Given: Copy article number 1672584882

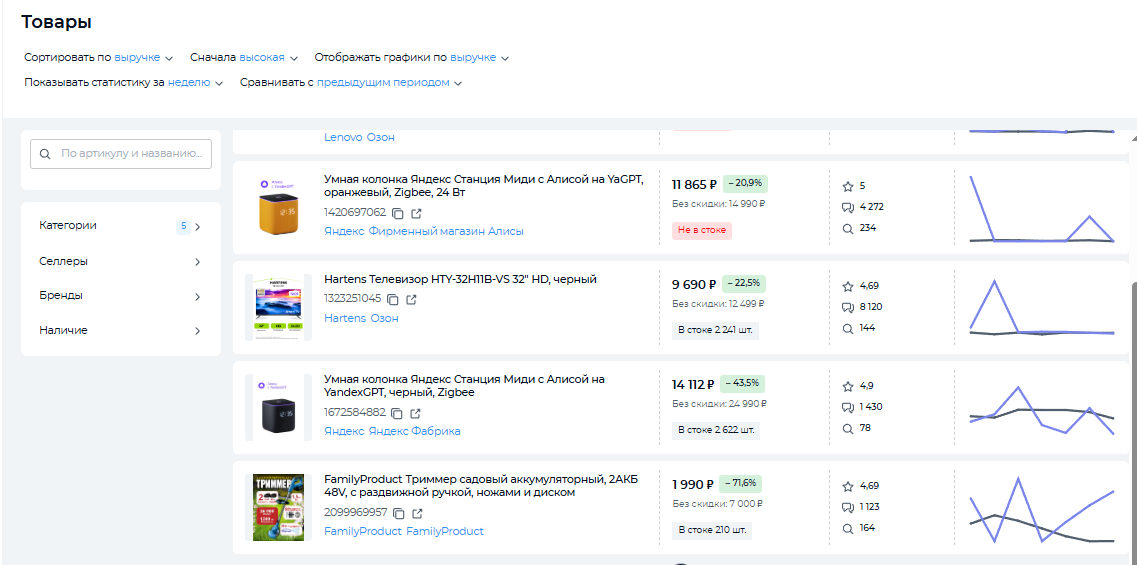Looking at the screenshot, I should click(397, 413).
